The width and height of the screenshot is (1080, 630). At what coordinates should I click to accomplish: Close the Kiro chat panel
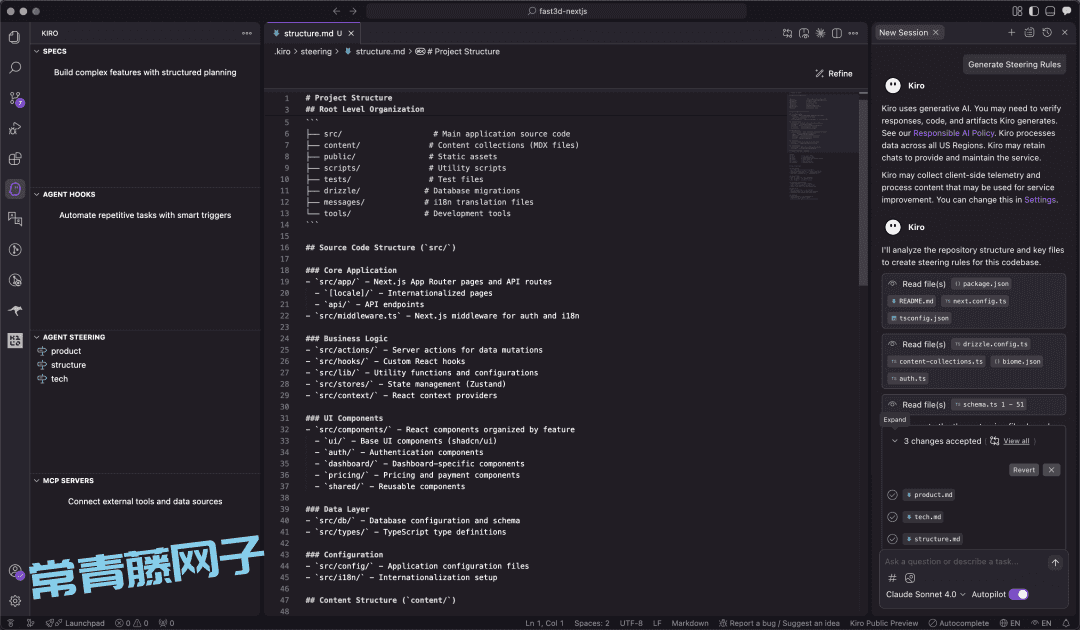[x=1065, y=32]
